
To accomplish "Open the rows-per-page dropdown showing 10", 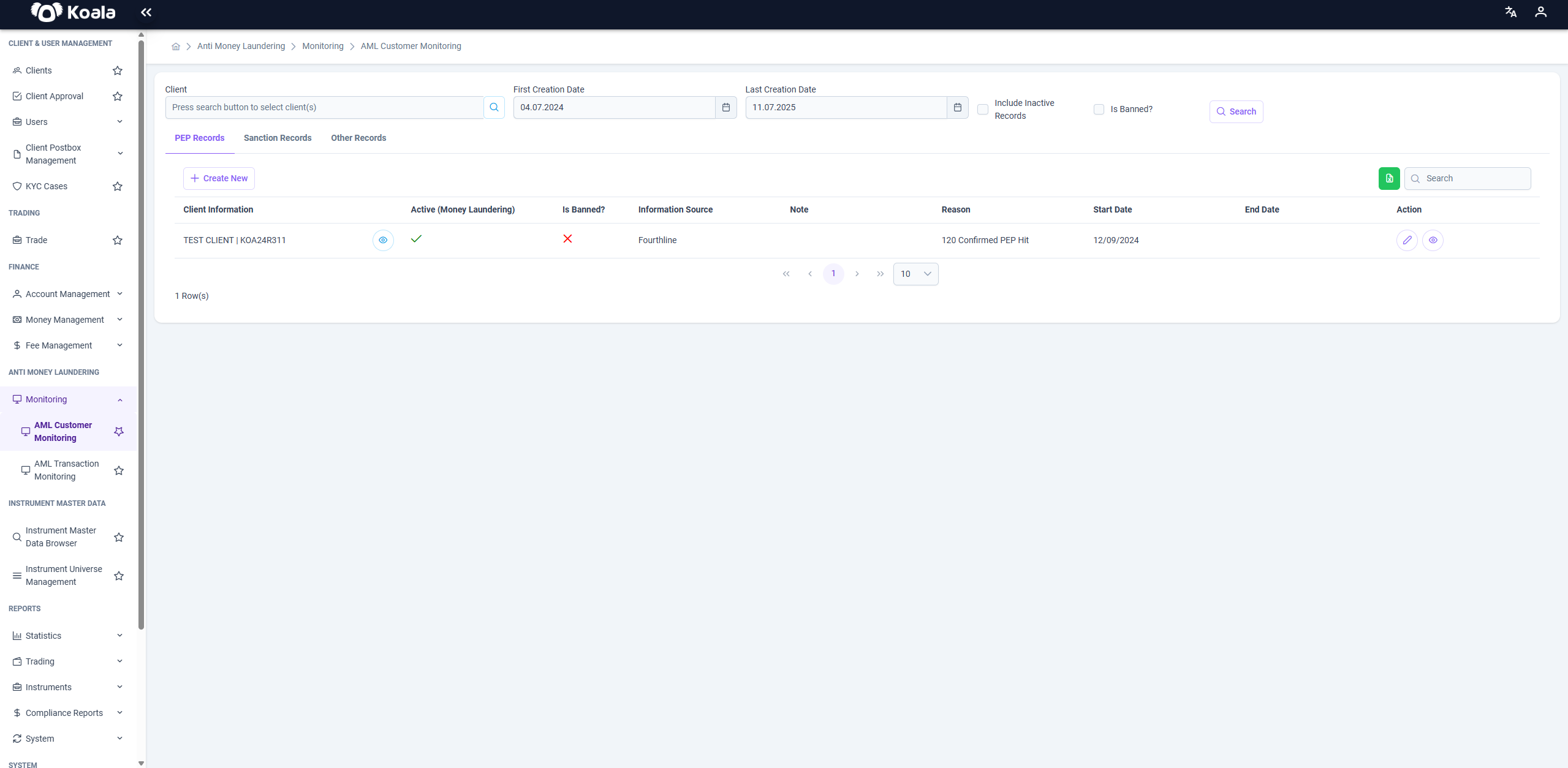I will click(915, 274).
